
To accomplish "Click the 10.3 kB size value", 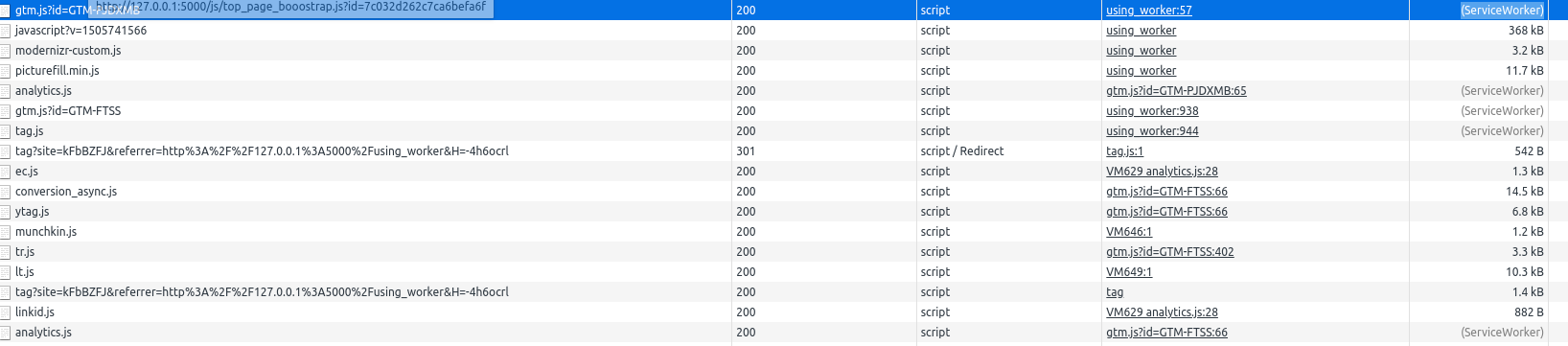I will [x=1525, y=272].
